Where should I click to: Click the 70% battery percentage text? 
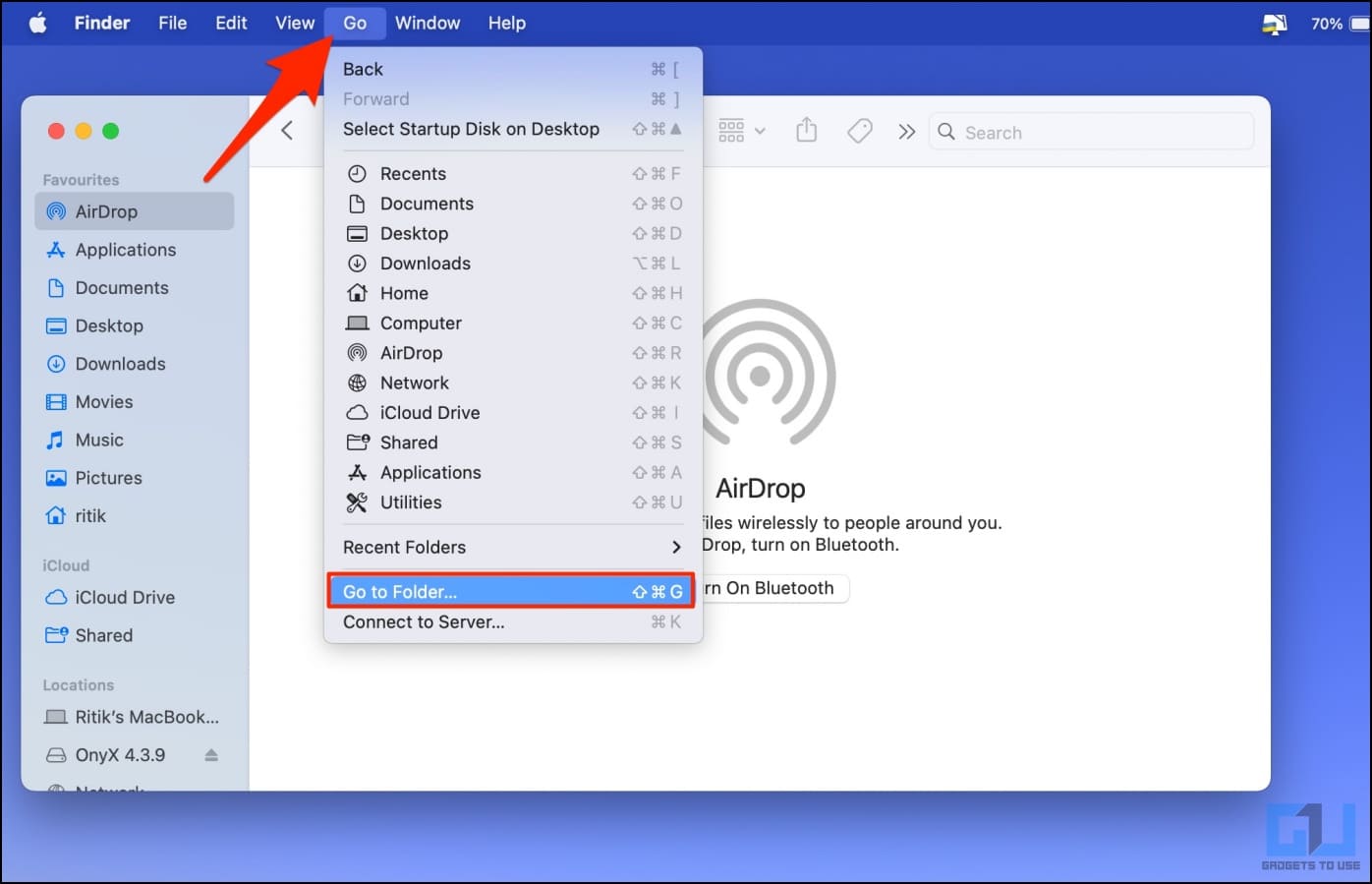pos(1327,24)
